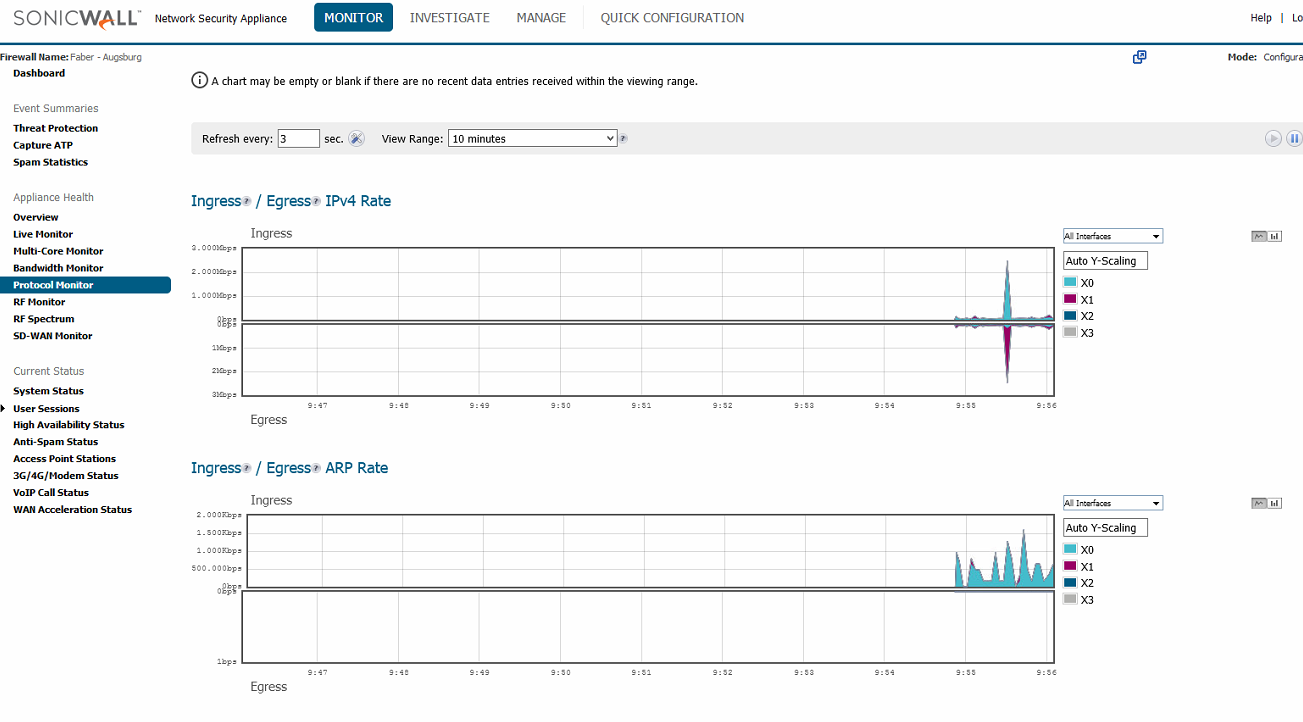Image resolution: width=1303 pixels, height=722 pixels.
Task: Click Auto Y-Scaling for the IPv4 Rate chart
Action: [1106, 261]
